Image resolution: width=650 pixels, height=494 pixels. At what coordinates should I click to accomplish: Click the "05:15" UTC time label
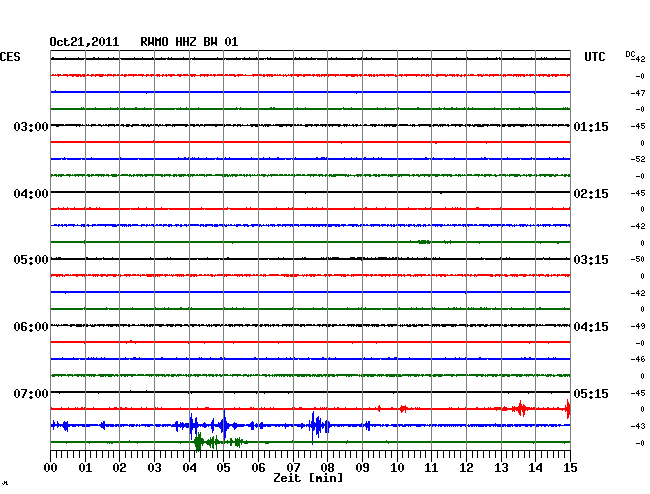591,393
